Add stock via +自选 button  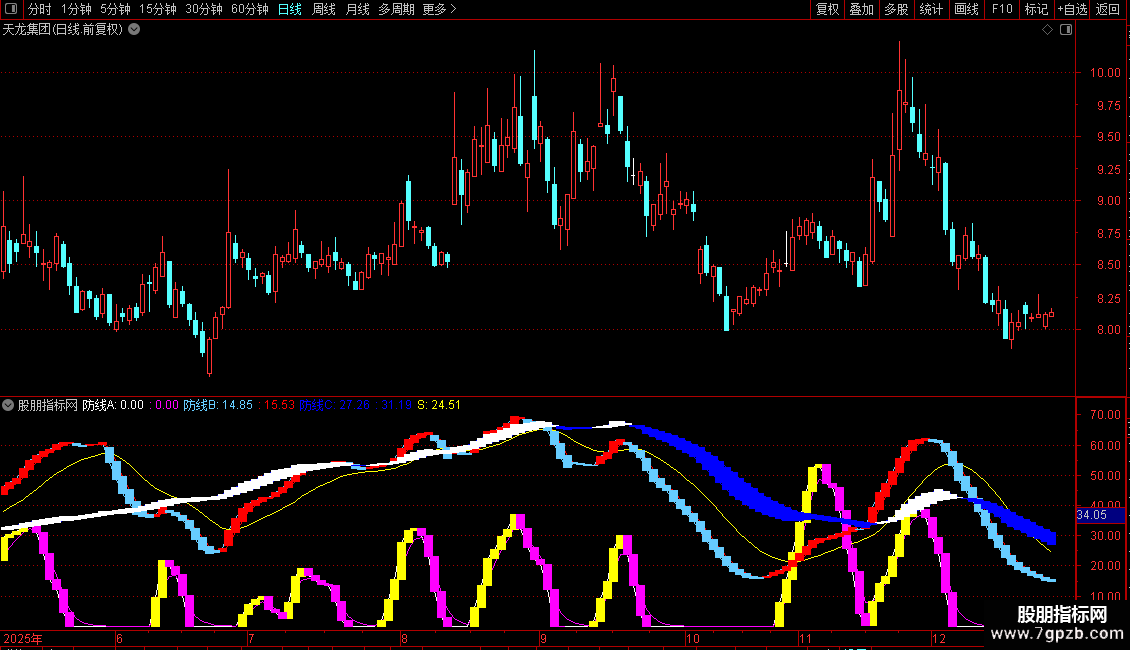tap(1072, 9)
